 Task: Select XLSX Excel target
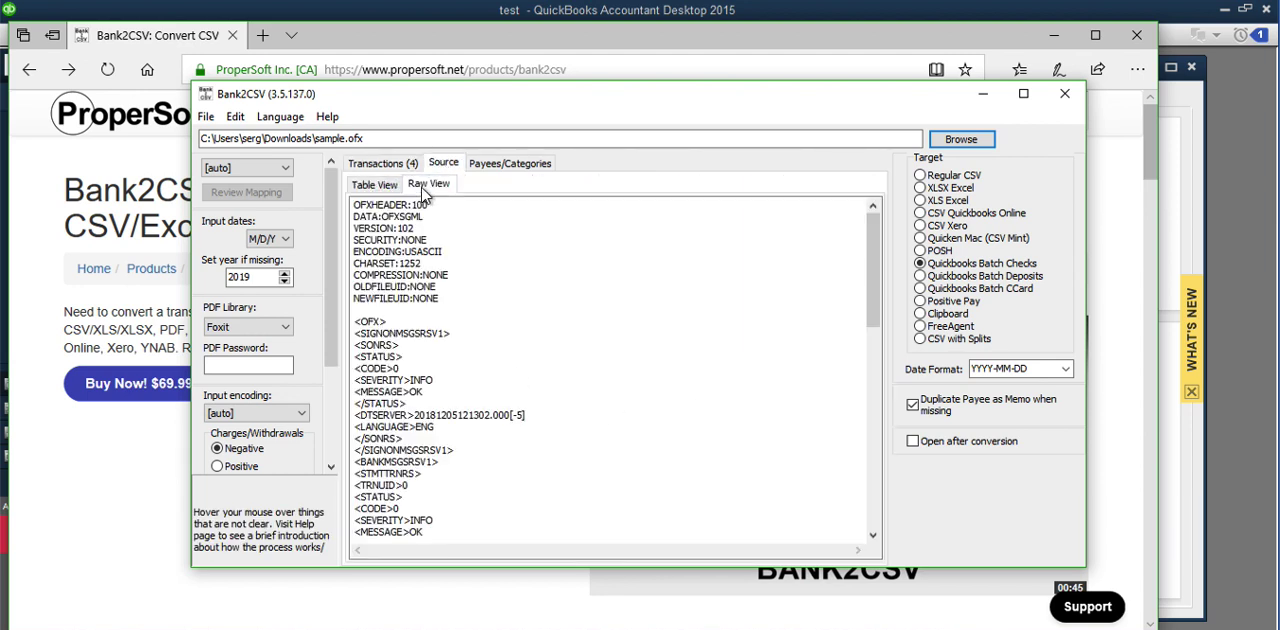pyautogui.click(x=919, y=188)
